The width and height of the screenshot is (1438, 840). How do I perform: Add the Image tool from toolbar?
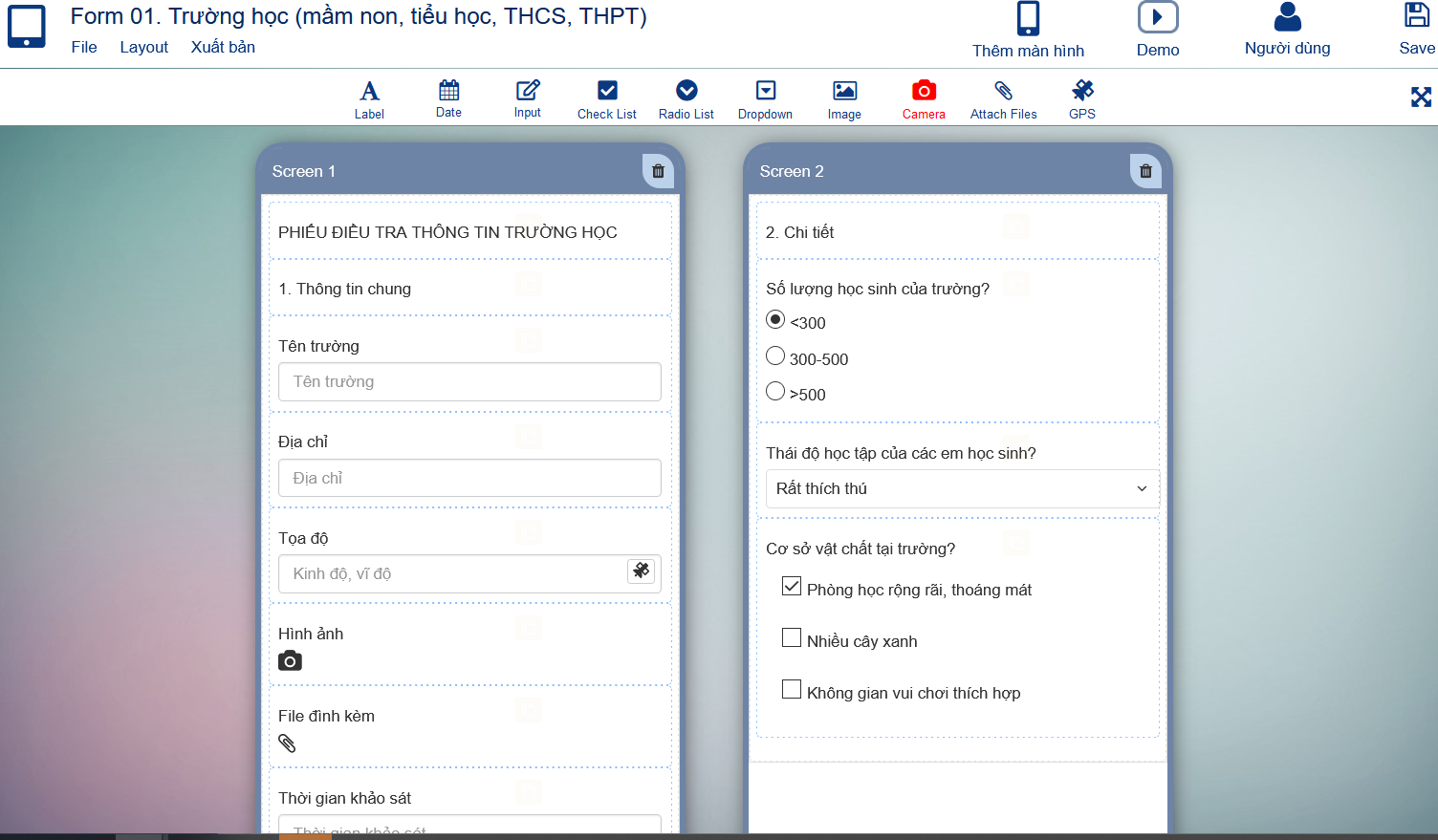[844, 99]
